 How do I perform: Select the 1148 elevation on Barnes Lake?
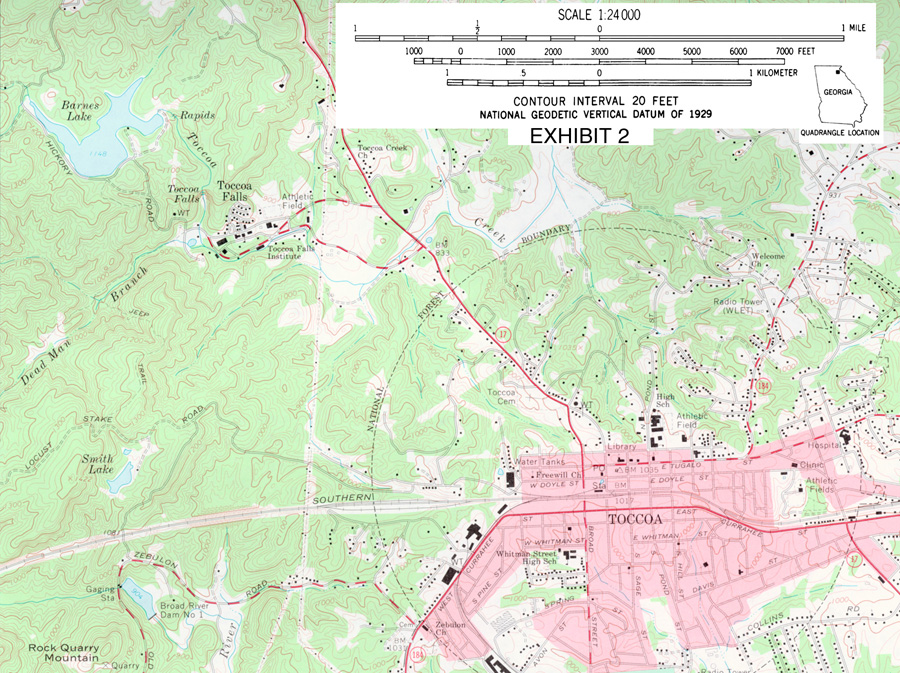point(98,154)
